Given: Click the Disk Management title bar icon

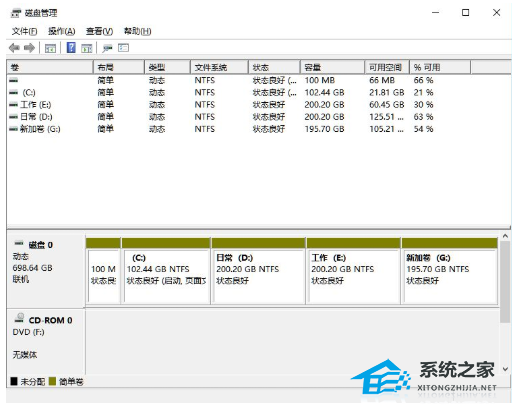Looking at the screenshot, I should tap(16, 13).
